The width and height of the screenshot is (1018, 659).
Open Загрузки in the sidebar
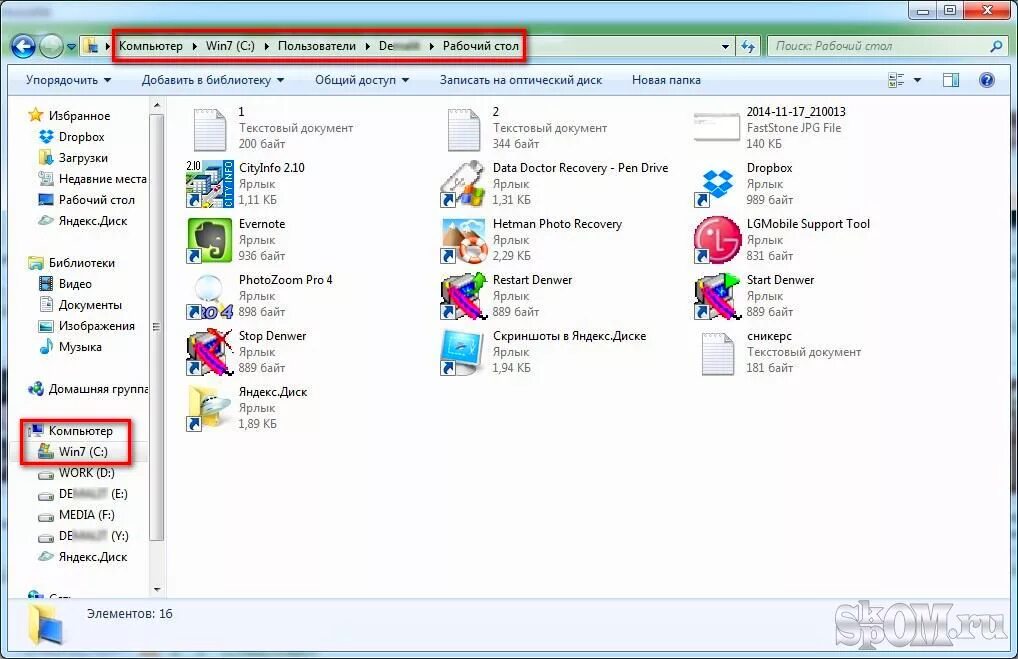[83, 158]
